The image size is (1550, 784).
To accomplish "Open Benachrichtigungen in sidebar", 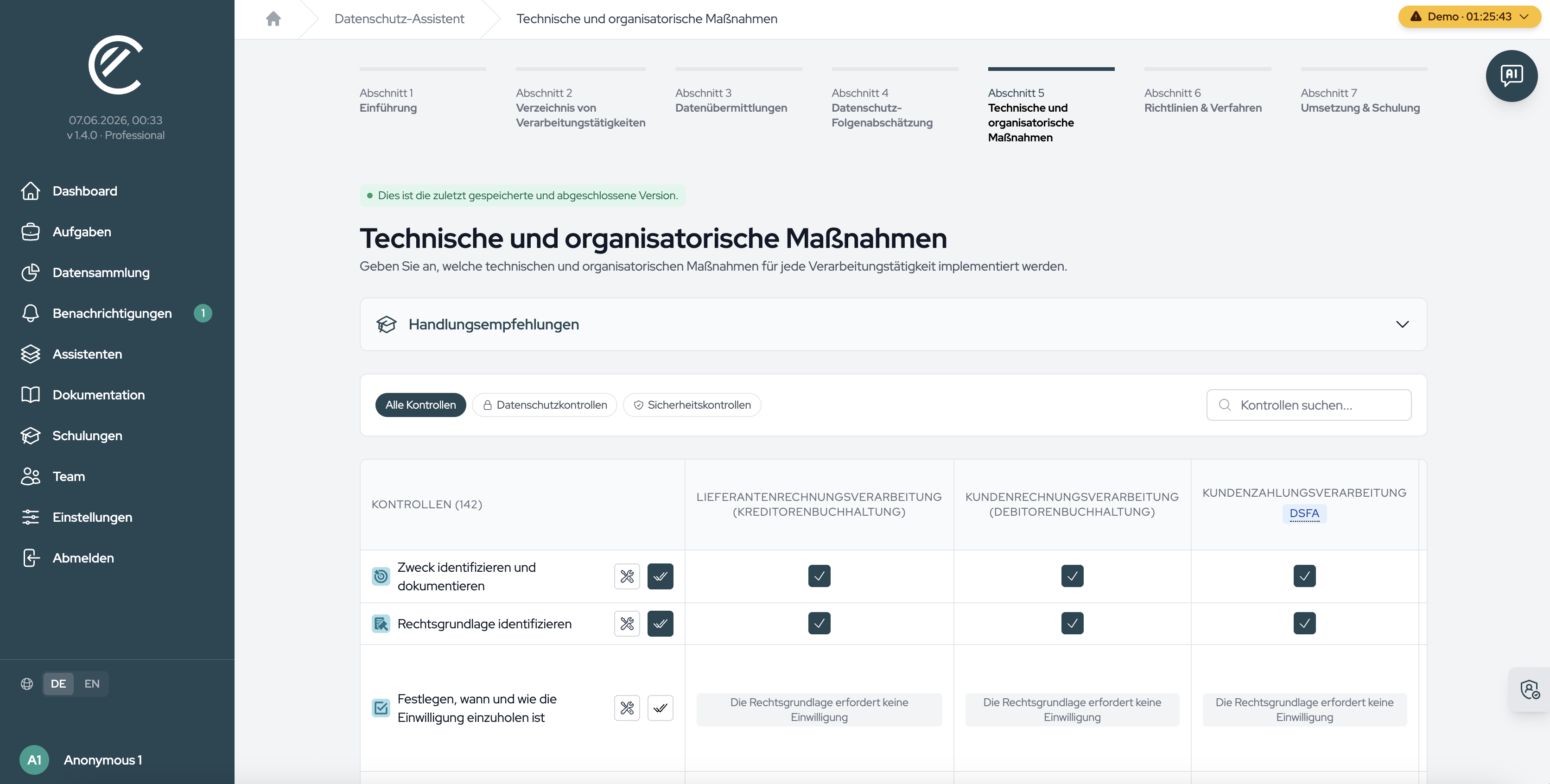I will click(x=112, y=314).
